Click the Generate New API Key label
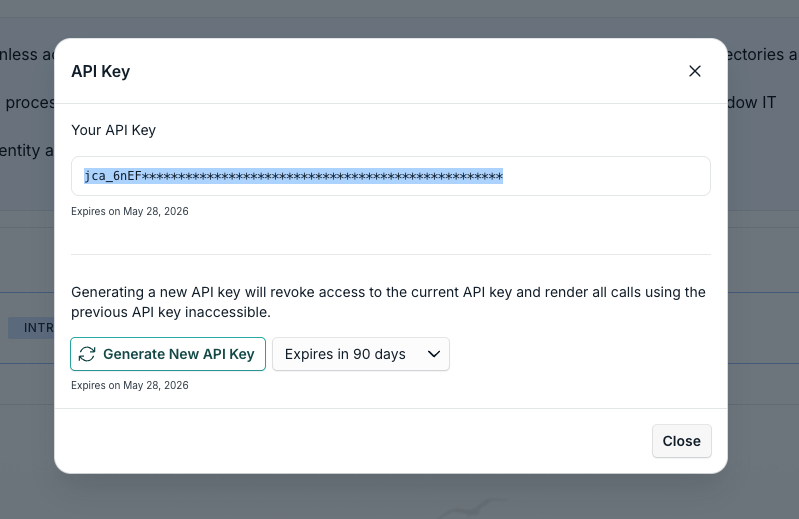The image size is (799, 519). point(179,354)
